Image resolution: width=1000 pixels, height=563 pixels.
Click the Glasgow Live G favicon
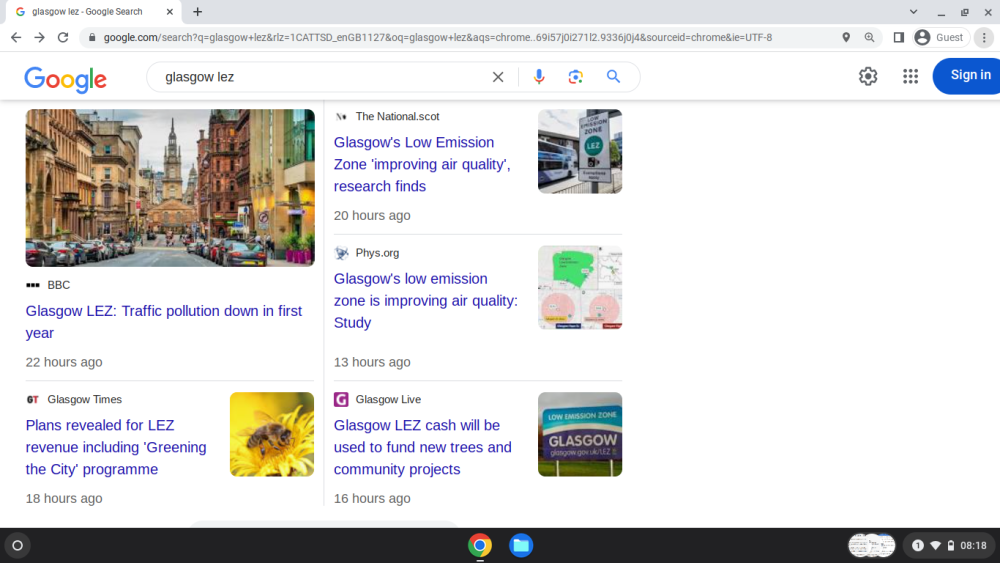pos(341,400)
